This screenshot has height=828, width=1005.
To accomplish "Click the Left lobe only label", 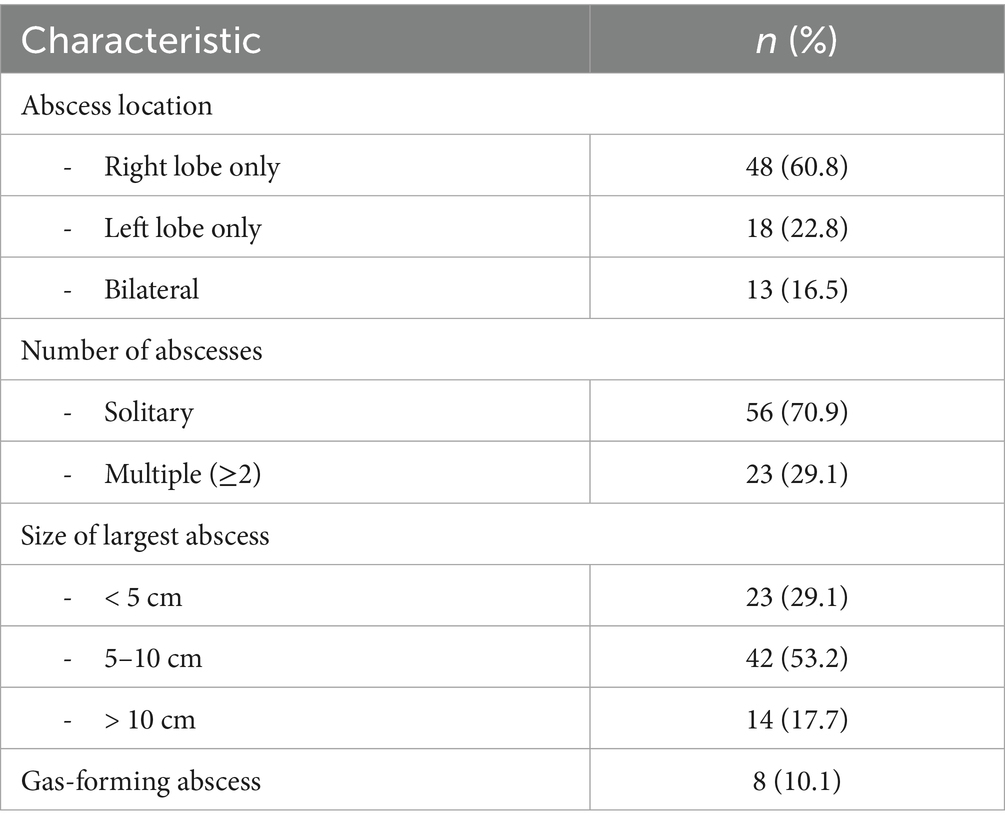I will [182, 228].
